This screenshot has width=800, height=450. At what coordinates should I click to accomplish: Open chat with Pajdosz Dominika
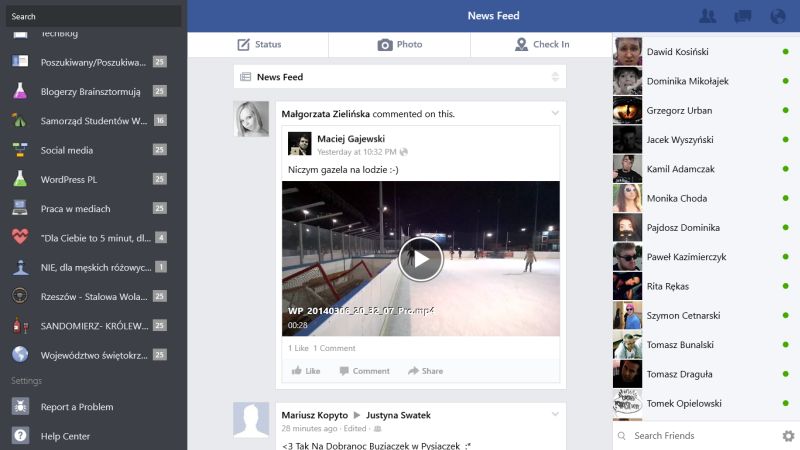pyautogui.click(x=706, y=228)
